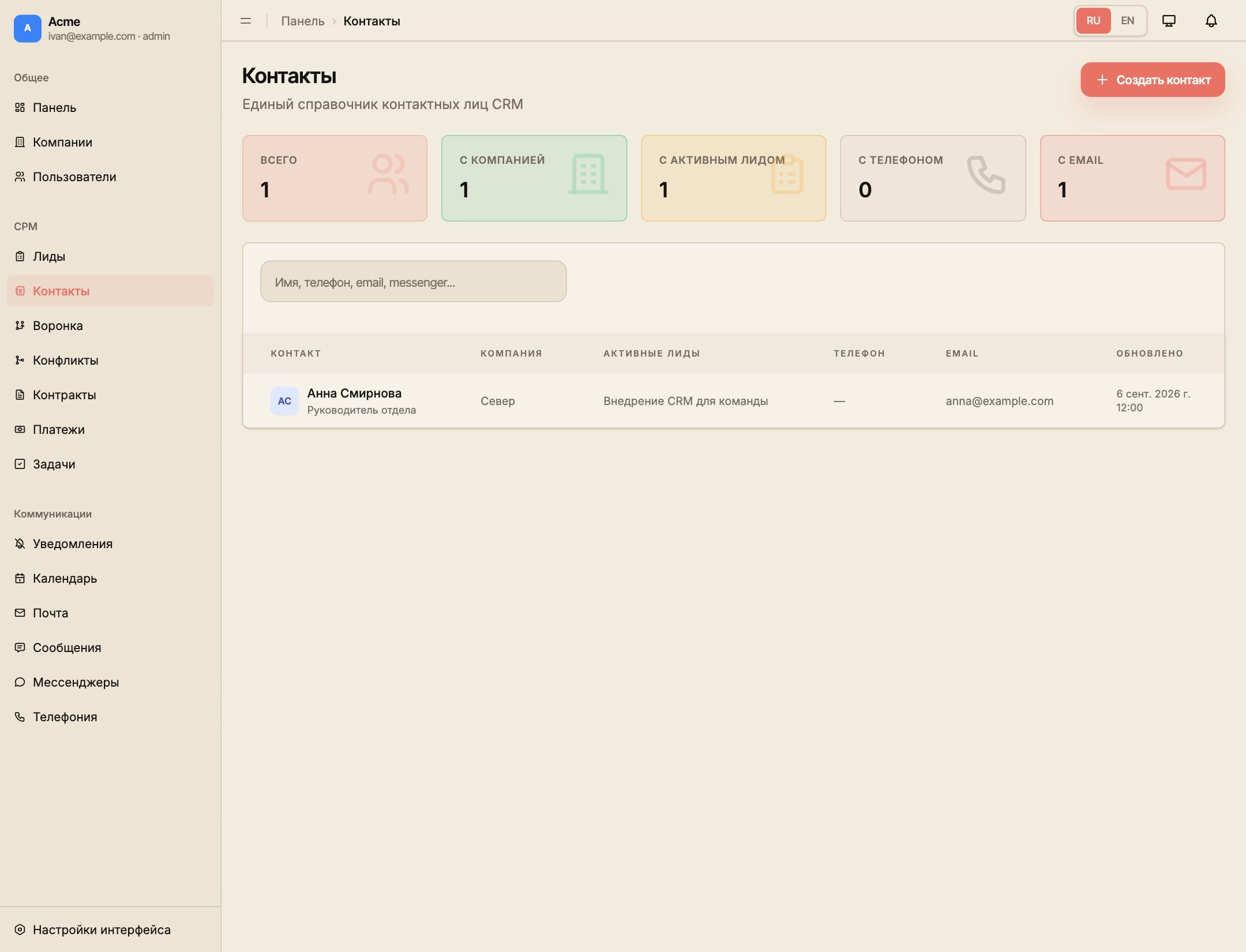Go to the Панель breadcrumb link
The image size is (1246, 952).
pyautogui.click(x=303, y=21)
